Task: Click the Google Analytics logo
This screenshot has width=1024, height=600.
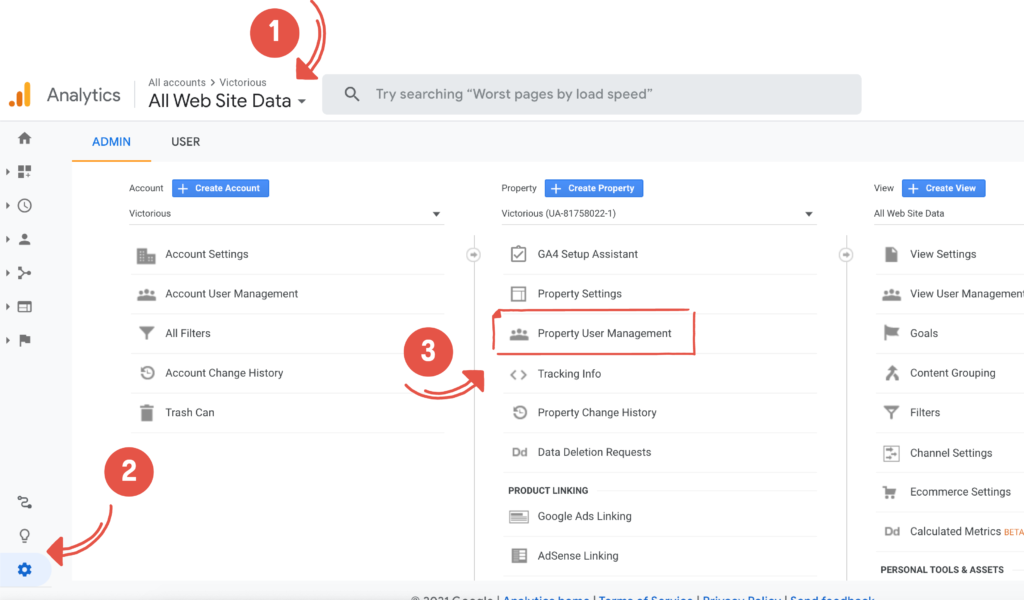Action: 20,95
